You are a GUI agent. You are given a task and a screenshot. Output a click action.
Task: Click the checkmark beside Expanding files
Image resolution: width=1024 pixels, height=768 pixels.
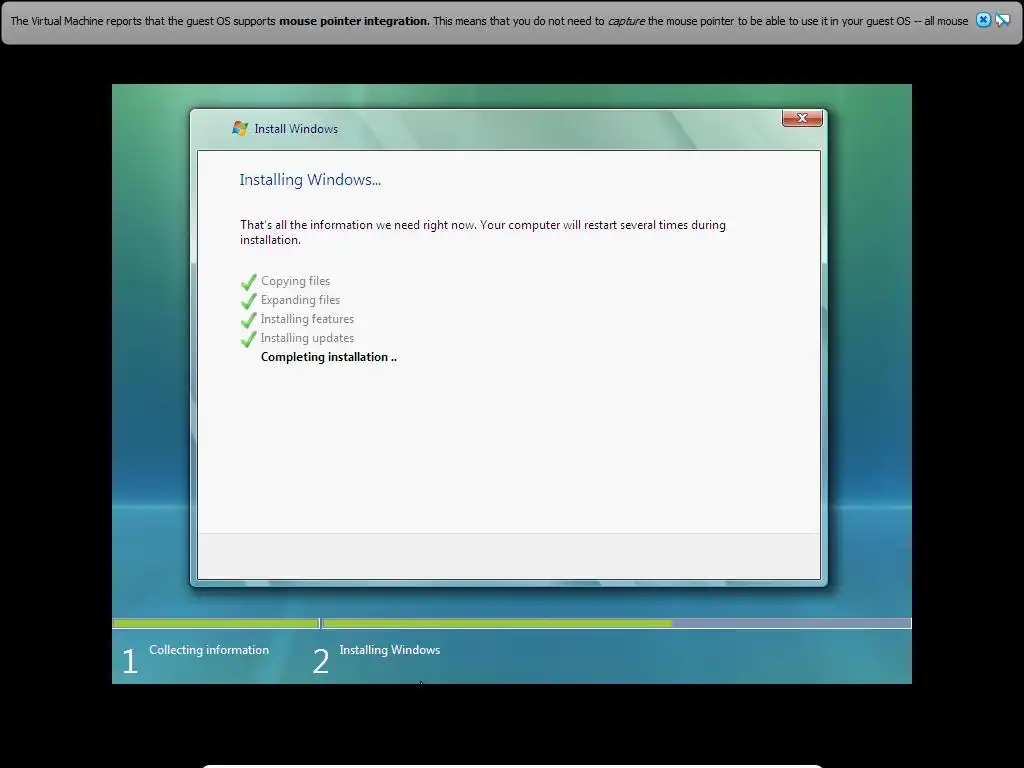tap(249, 301)
